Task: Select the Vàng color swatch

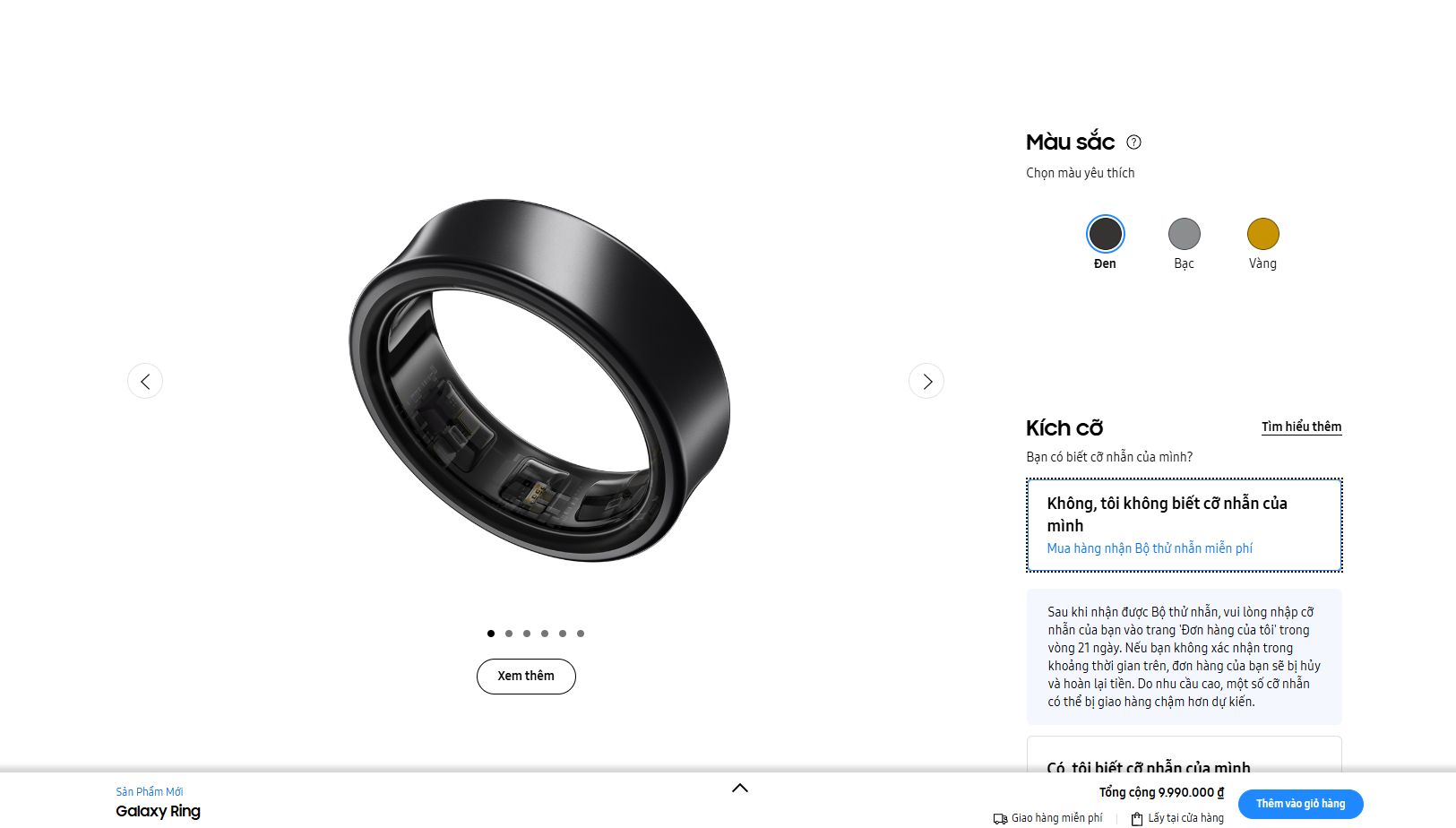Action: (1262, 234)
